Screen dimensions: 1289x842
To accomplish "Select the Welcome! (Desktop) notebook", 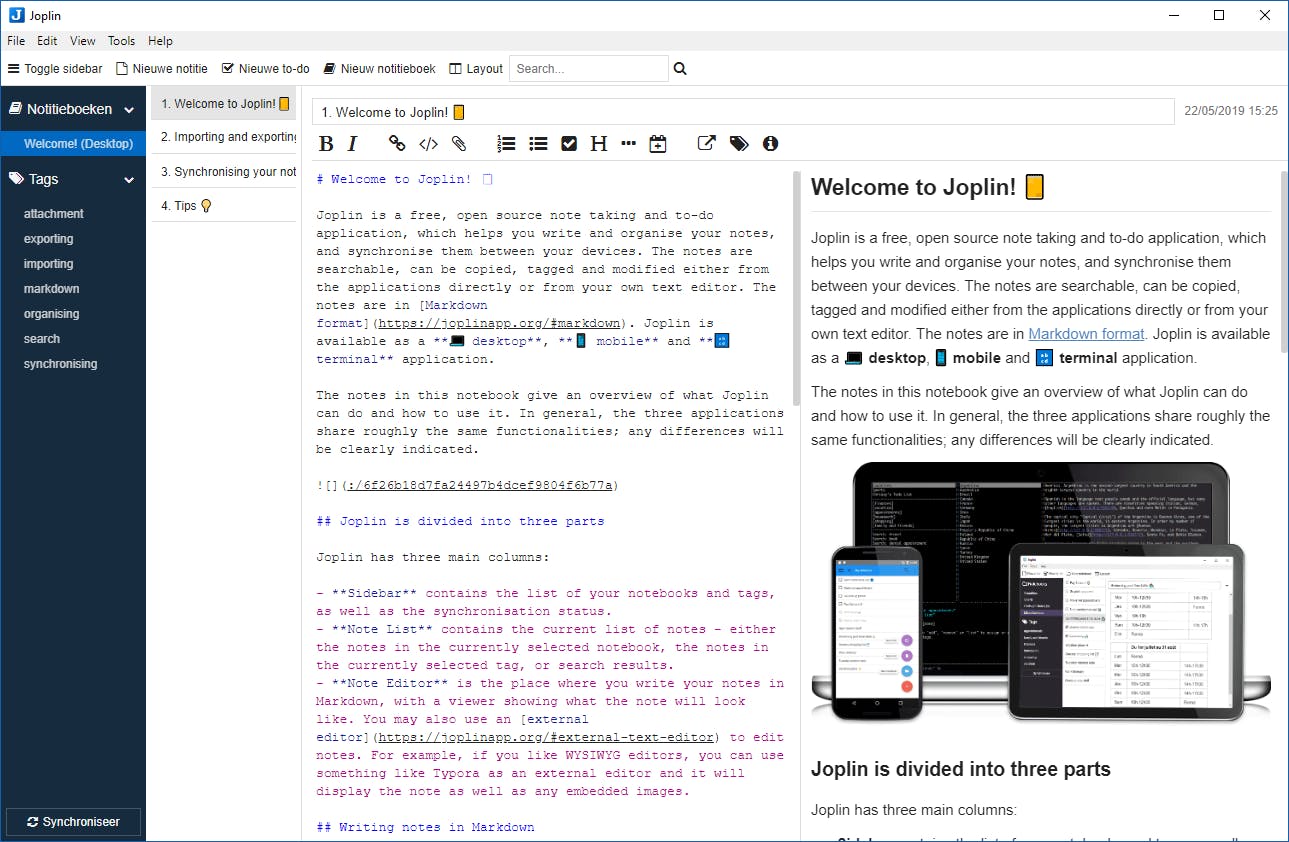I will (x=73, y=143).
